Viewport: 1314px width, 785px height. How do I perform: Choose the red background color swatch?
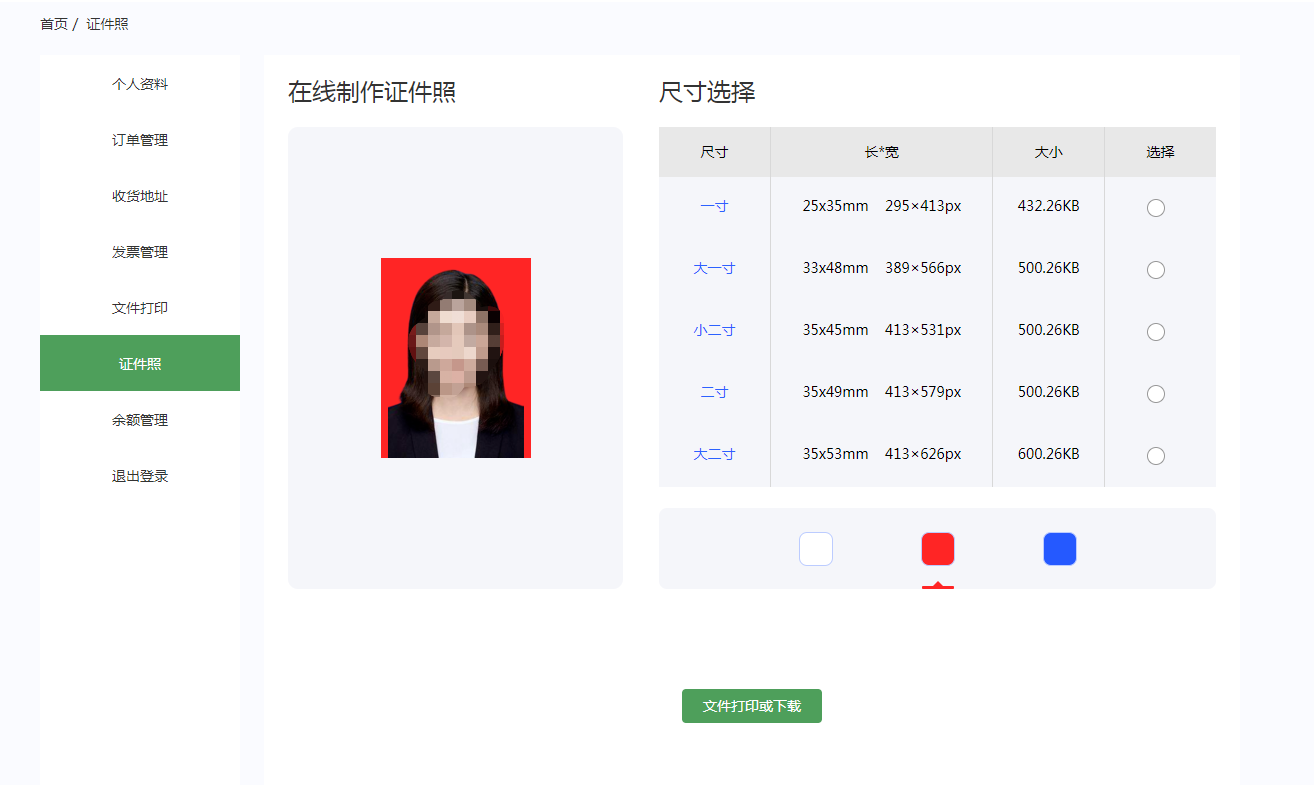[x=938, y=549]
